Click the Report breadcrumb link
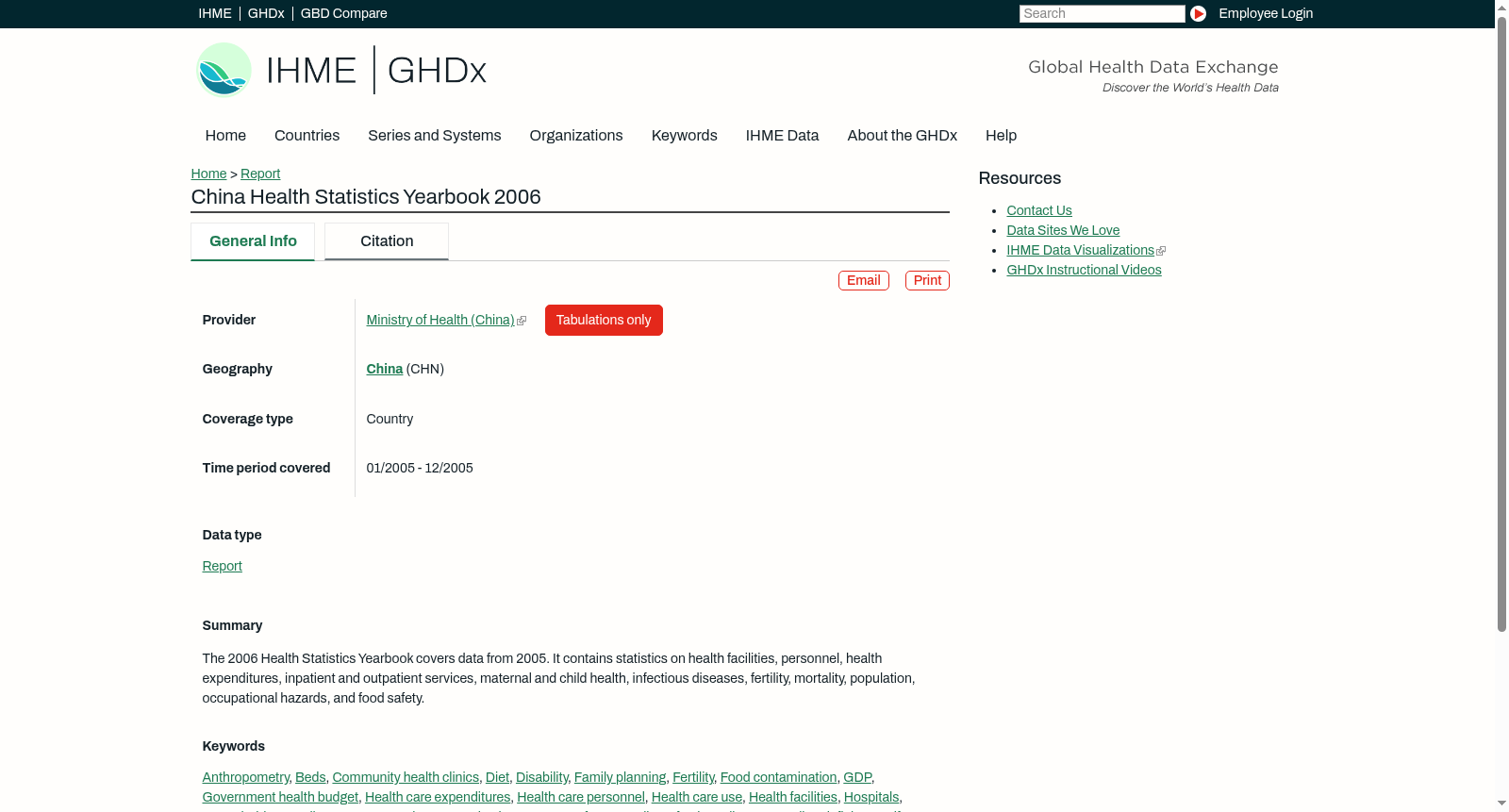 click(260, 174)
